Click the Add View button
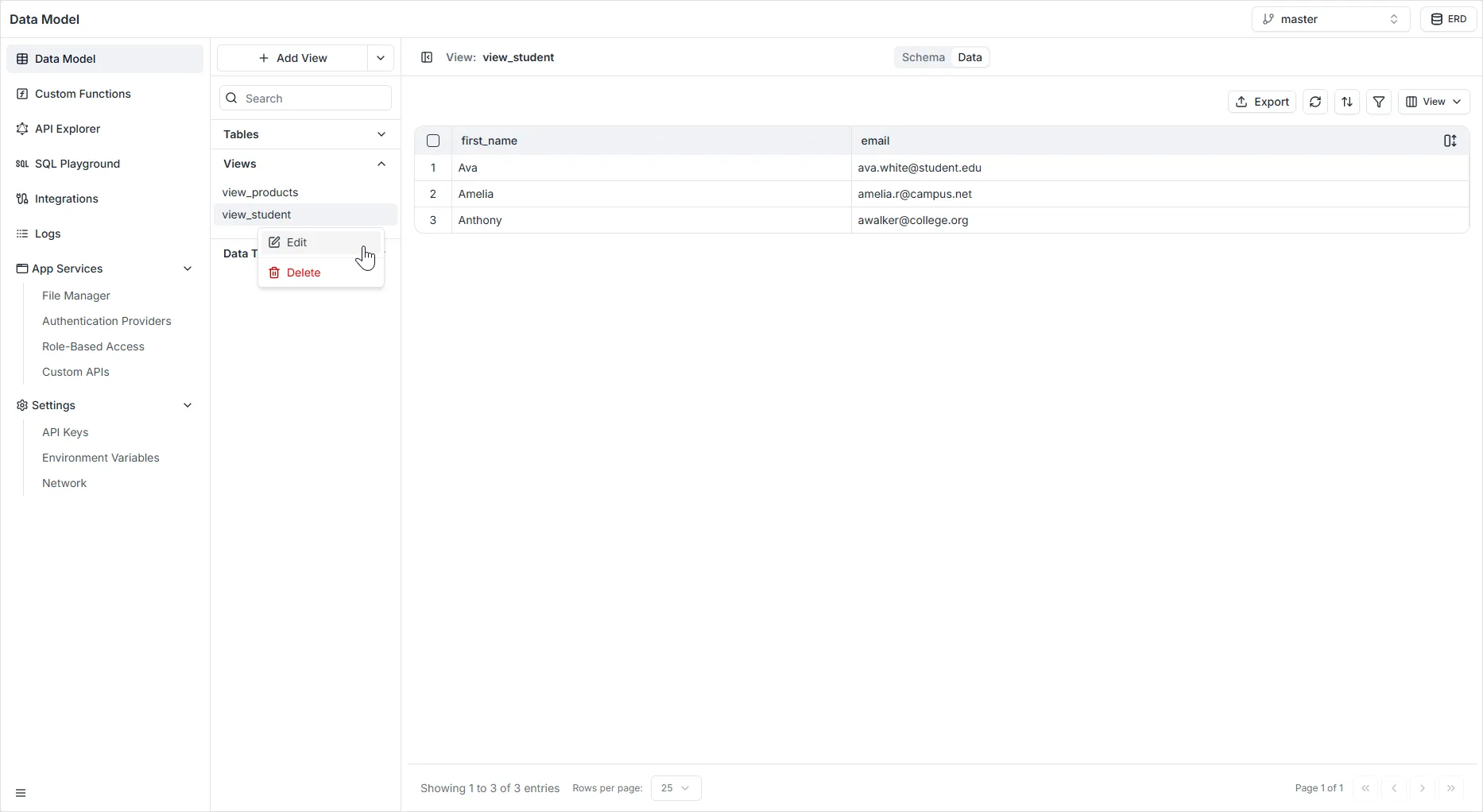Viewport: 1483px width, 812px height. pos(294,57)
